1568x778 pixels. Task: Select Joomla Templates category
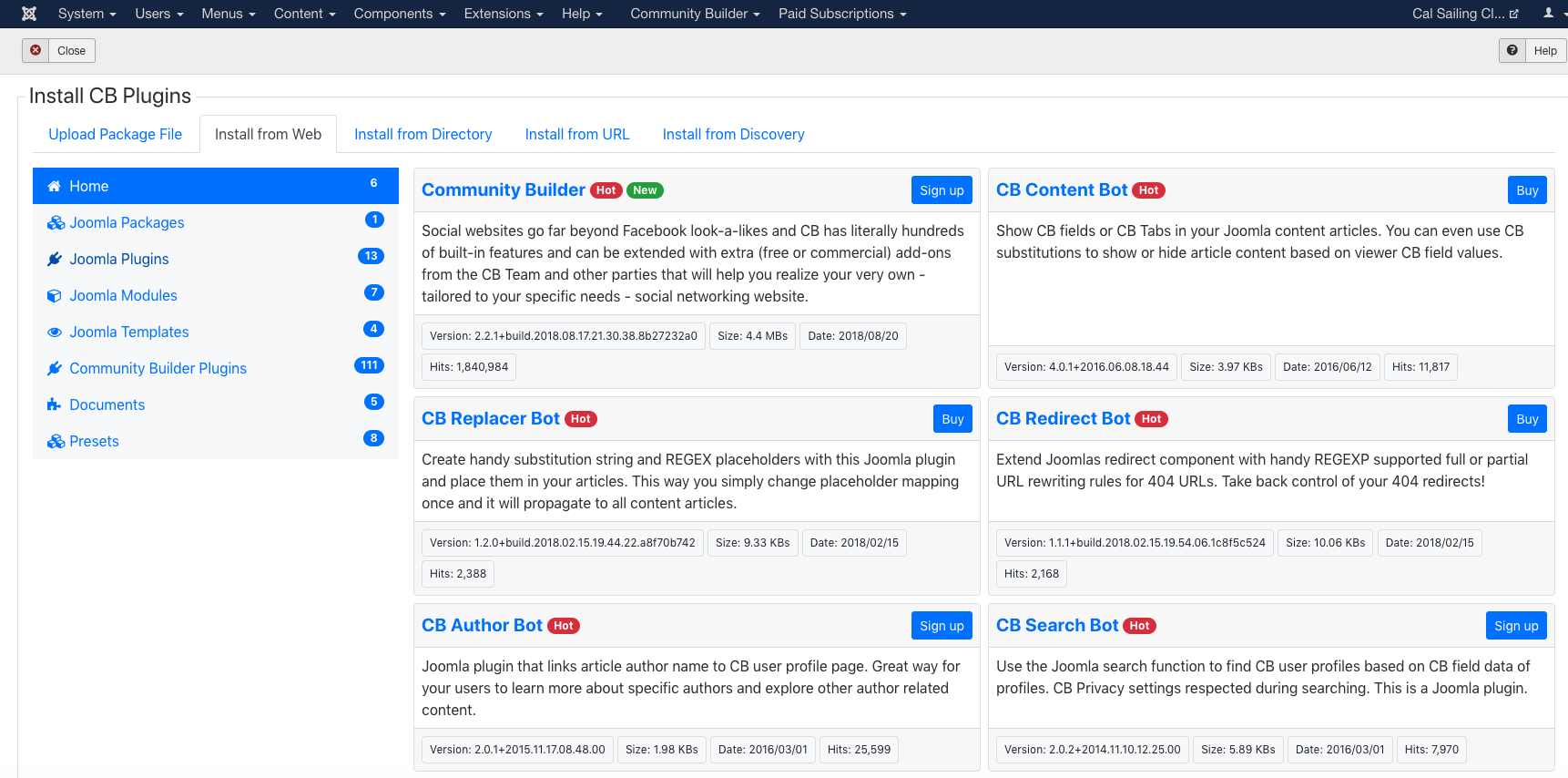click(216, 332)
